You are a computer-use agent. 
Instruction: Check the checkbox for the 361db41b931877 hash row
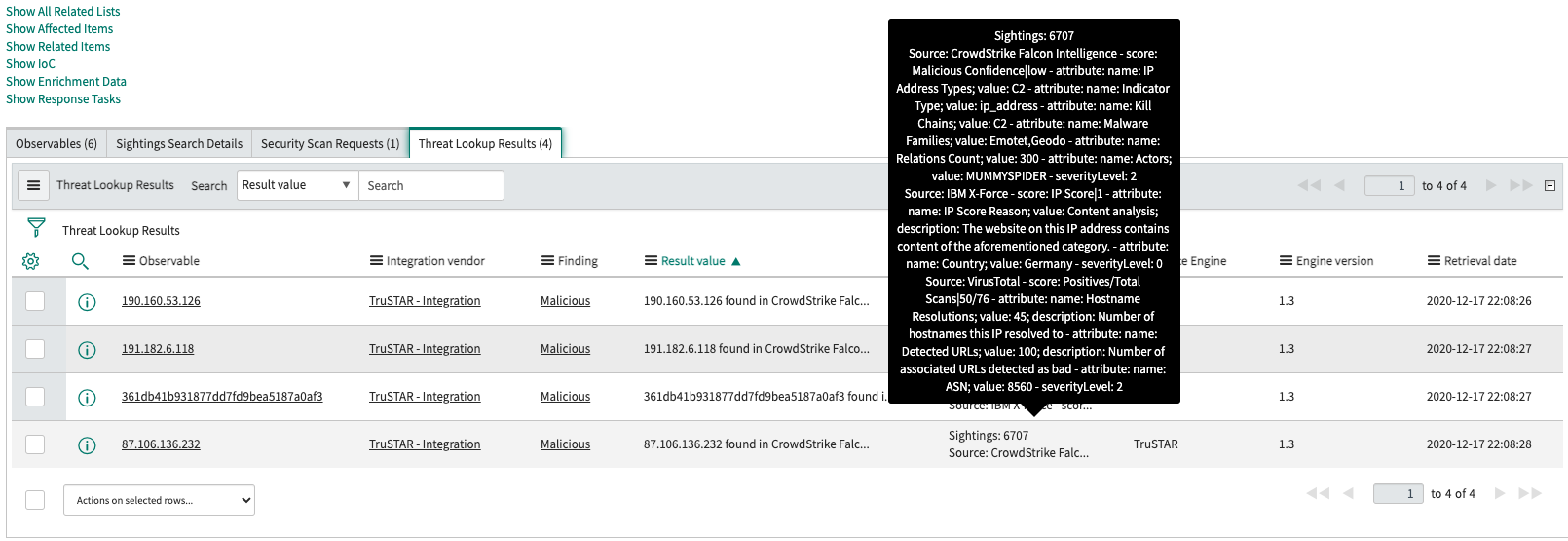click(x=35, y=396)
